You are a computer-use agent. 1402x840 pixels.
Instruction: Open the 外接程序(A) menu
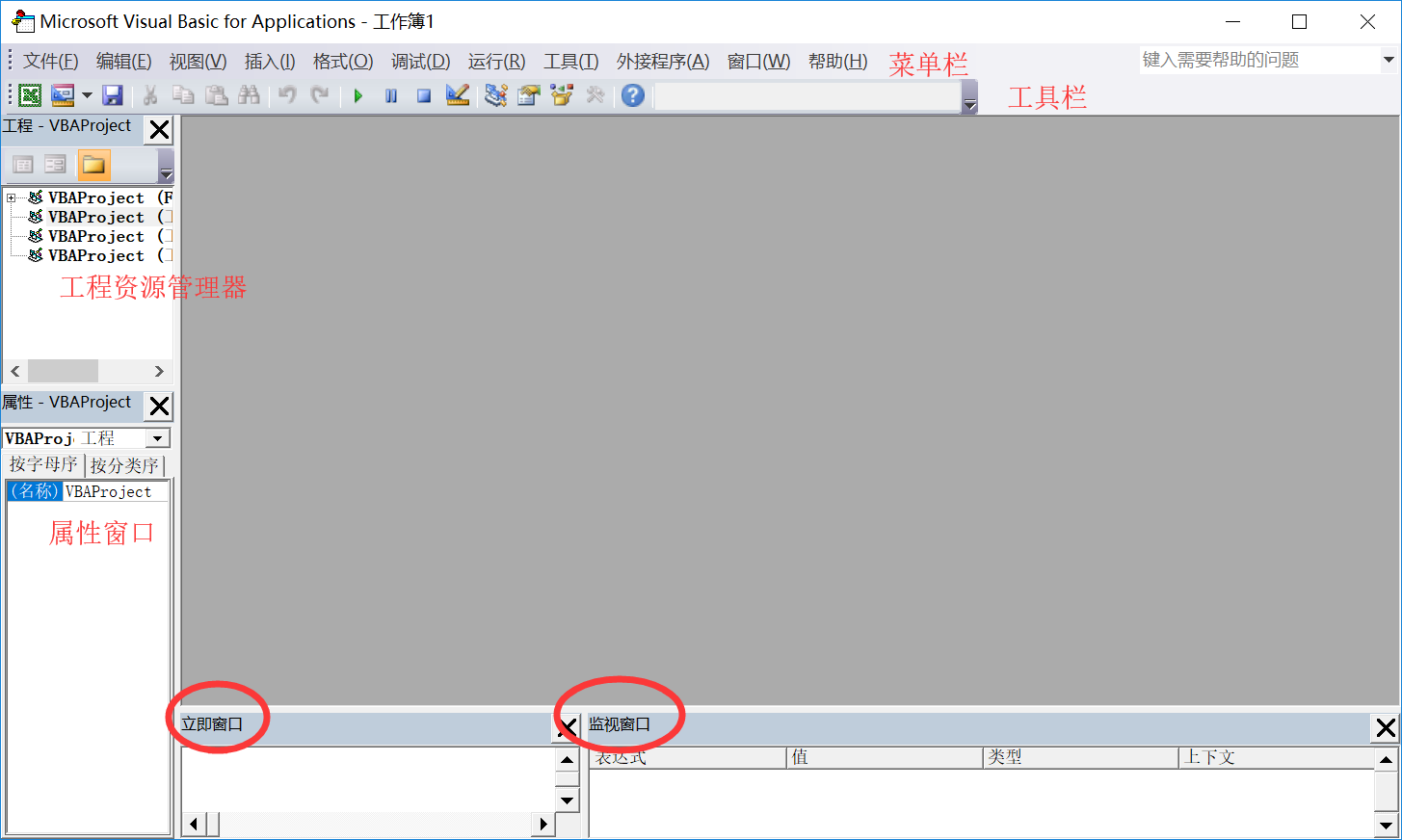tap(663, 62)
